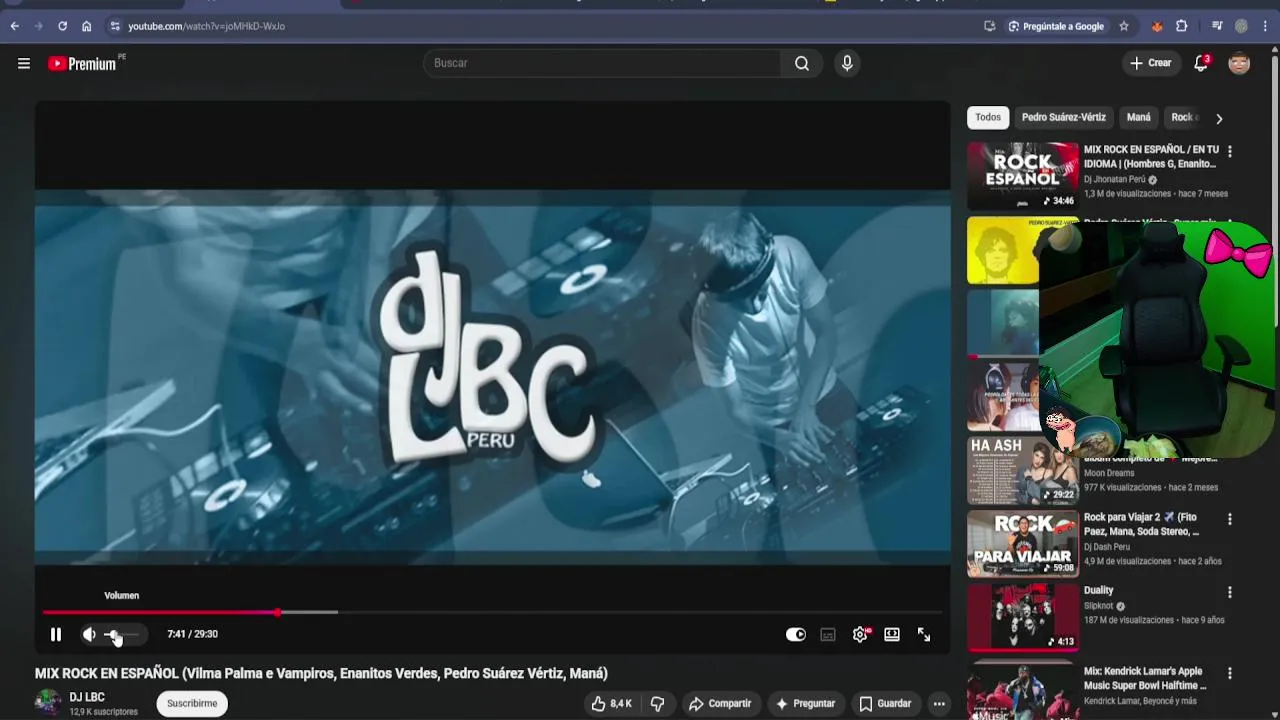Click the search magnifier button

click(802, 63)
